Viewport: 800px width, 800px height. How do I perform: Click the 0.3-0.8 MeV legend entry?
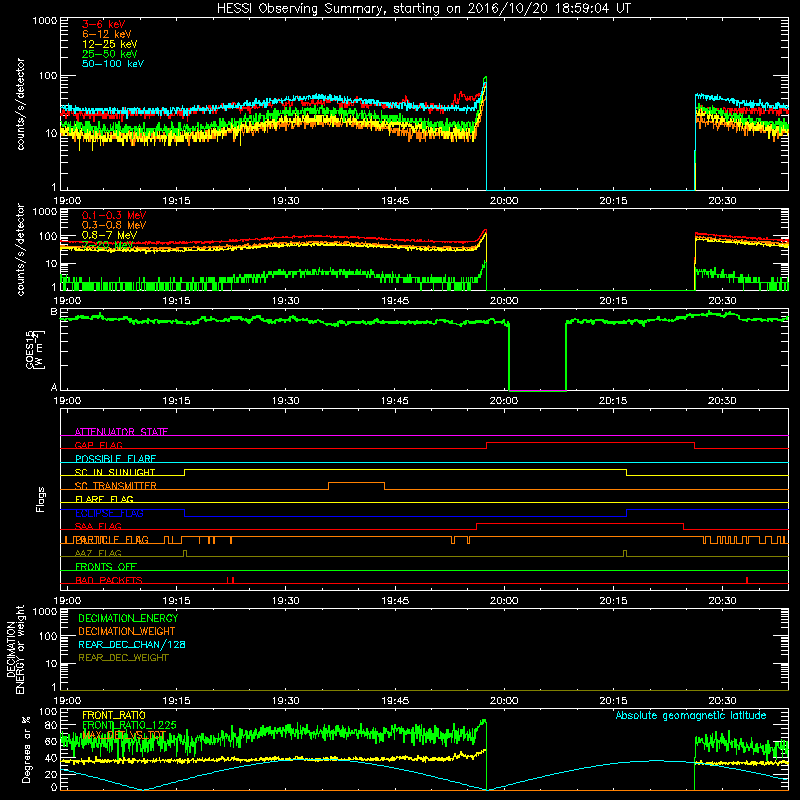pyautogui.click(x=114, y=225)
